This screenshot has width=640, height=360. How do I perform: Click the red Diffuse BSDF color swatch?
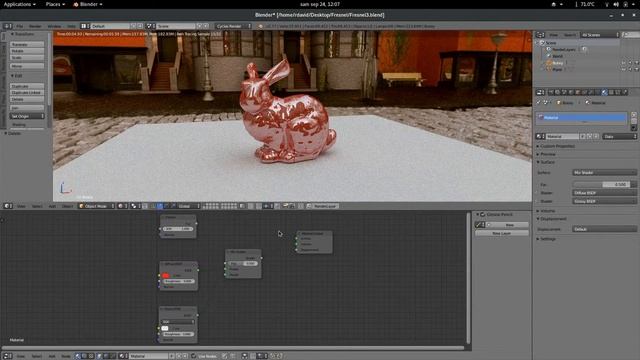(x=165, y=276)
